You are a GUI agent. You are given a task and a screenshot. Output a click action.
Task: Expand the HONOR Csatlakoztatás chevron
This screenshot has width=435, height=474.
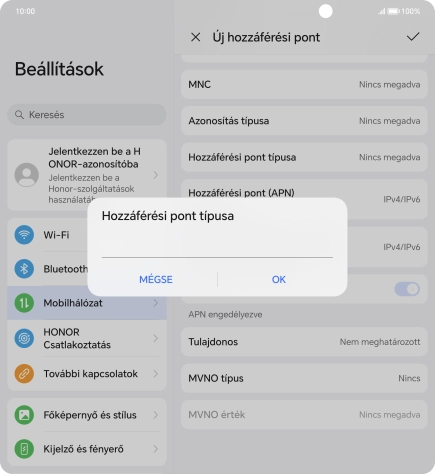[x=156, y=338]
